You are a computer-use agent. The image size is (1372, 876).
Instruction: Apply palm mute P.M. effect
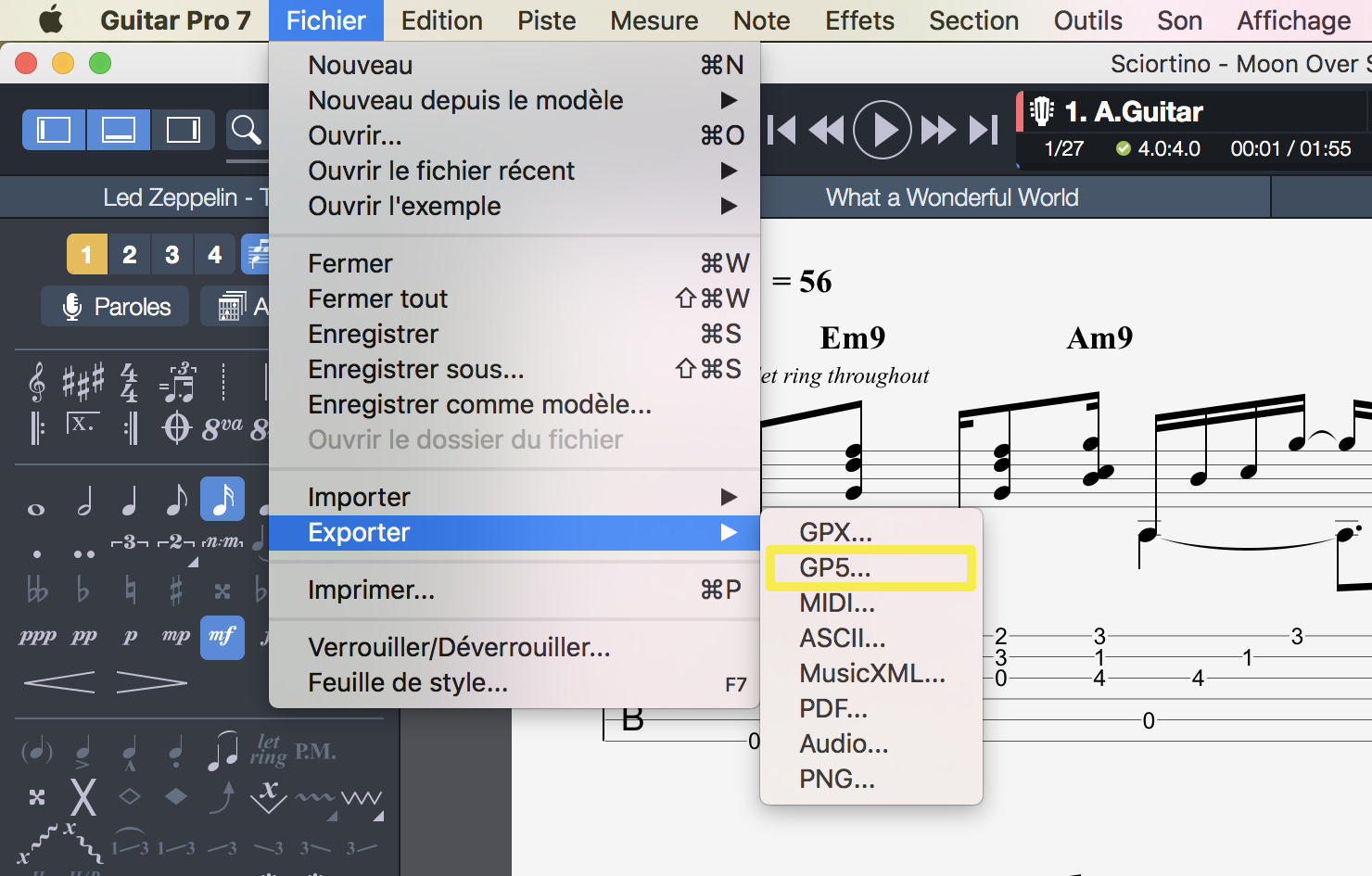(315, 751)
